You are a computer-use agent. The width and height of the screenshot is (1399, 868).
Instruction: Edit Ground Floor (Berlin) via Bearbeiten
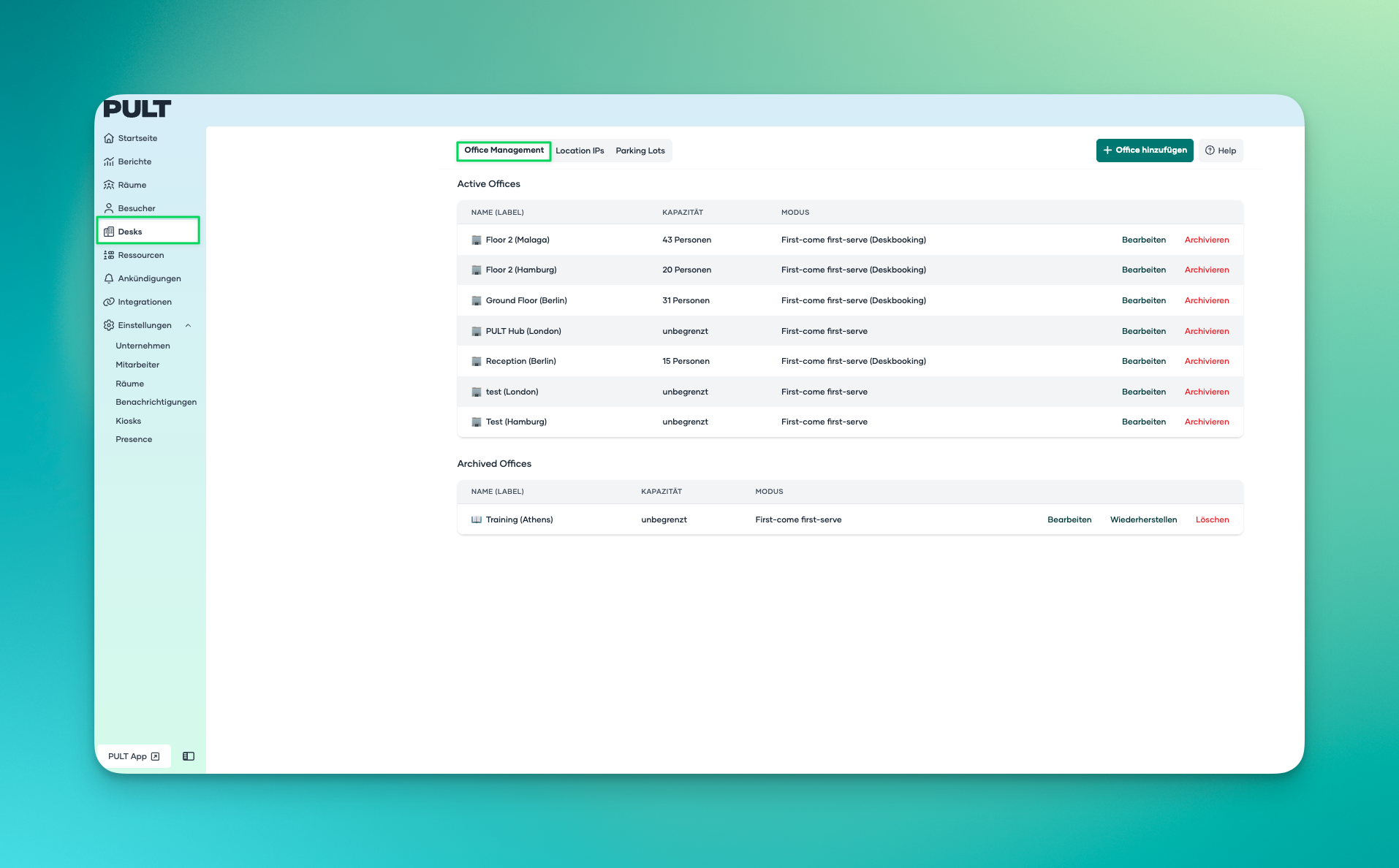point(1144,300)
